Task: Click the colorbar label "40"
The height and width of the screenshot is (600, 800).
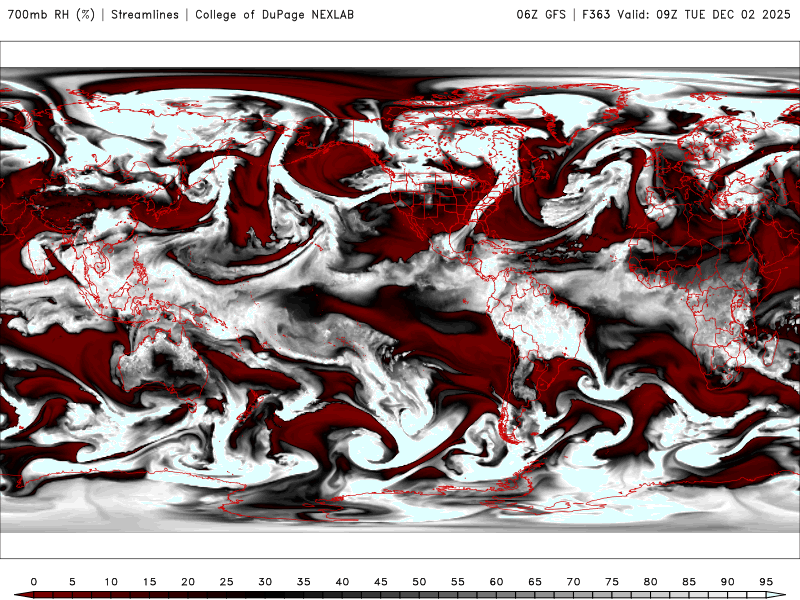Action: point(342,582)
